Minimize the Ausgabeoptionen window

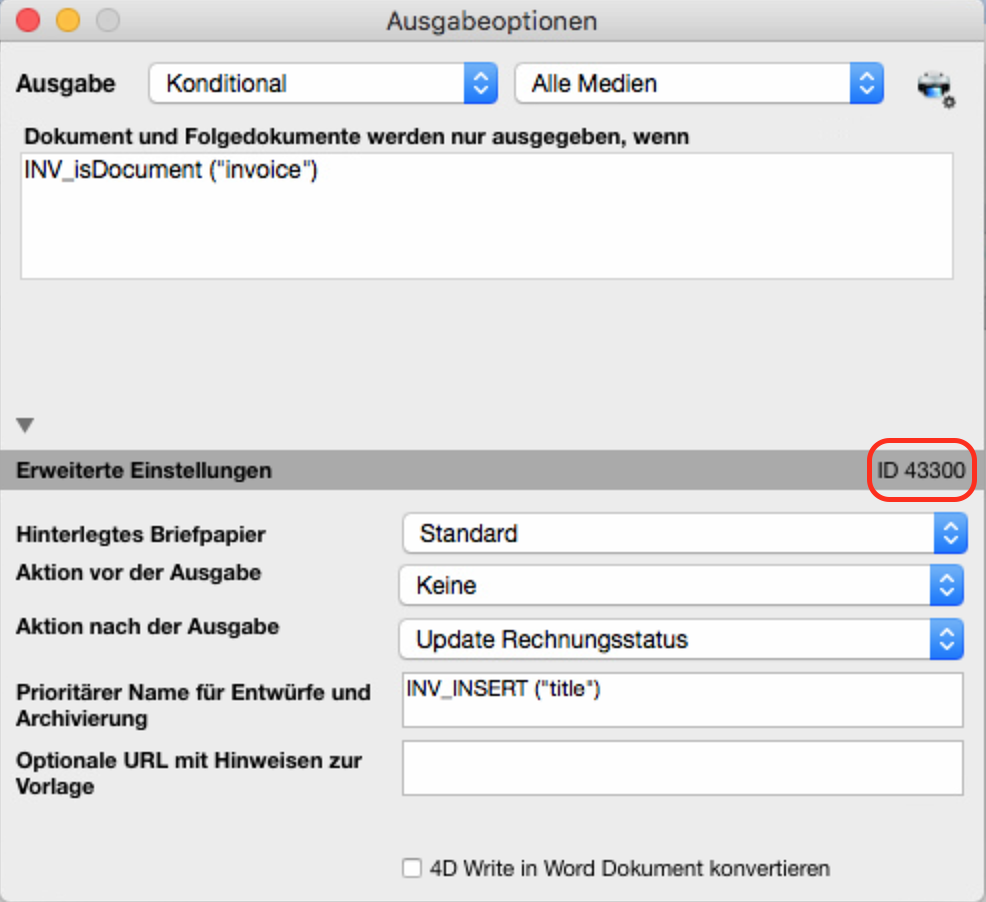pos(68,20)
